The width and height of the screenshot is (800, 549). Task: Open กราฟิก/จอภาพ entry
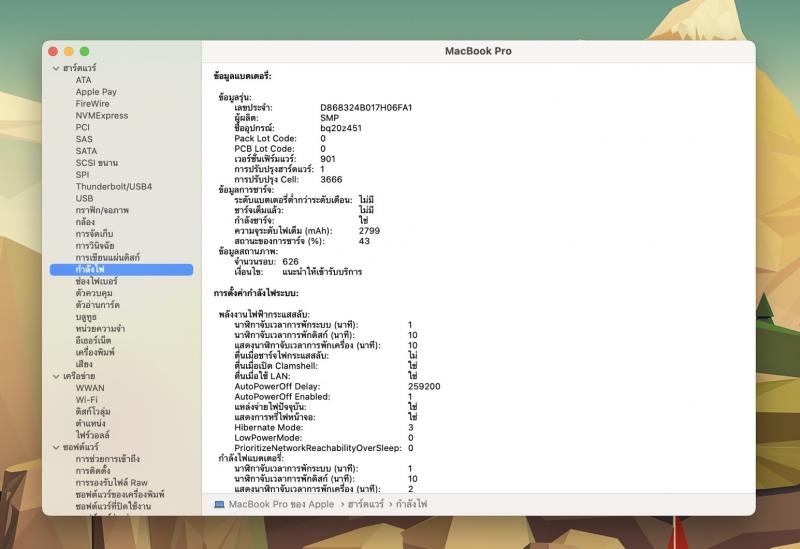point(102,210)
